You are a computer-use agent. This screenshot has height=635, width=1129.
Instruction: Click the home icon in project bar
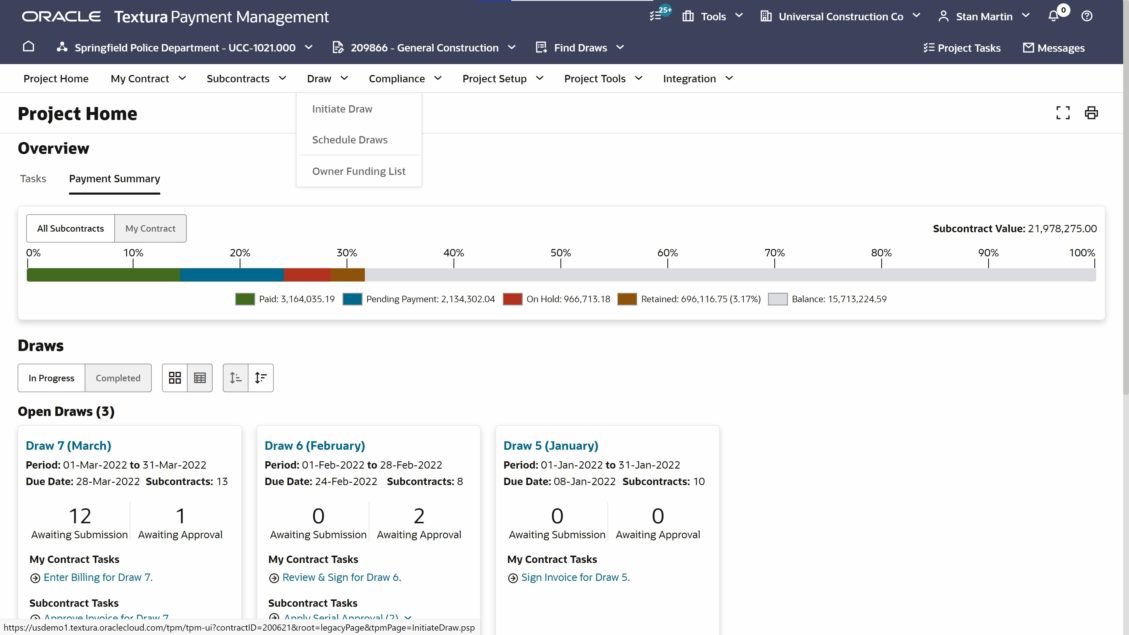point(28,47)
